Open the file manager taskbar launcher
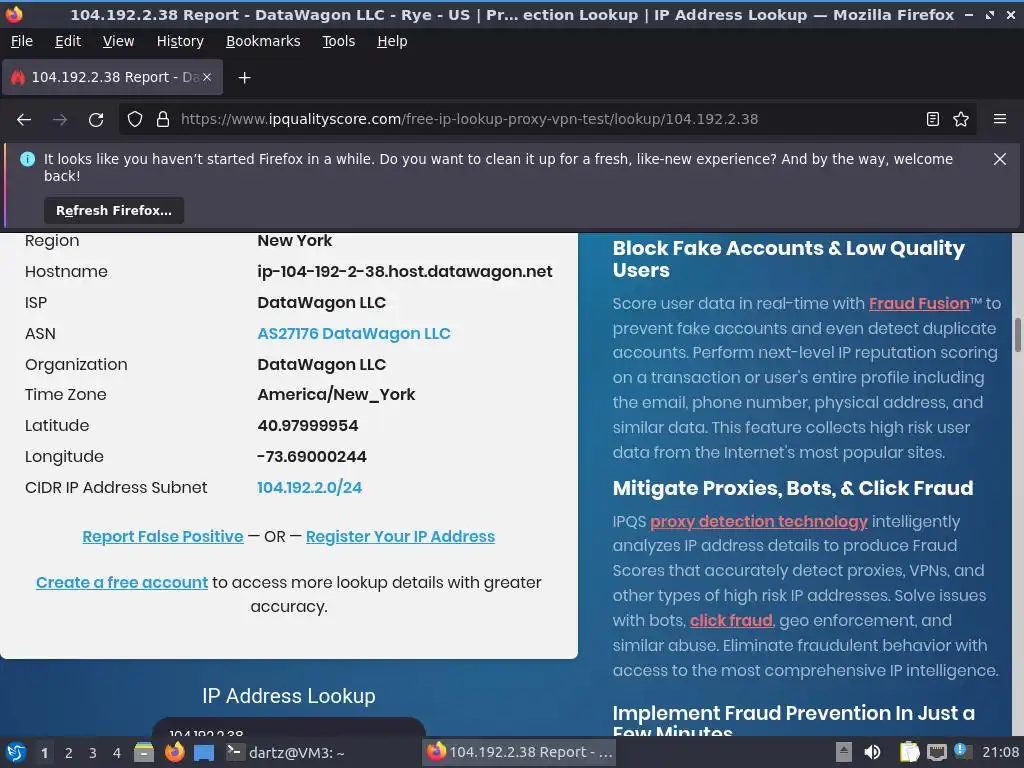 click(144, 752)
